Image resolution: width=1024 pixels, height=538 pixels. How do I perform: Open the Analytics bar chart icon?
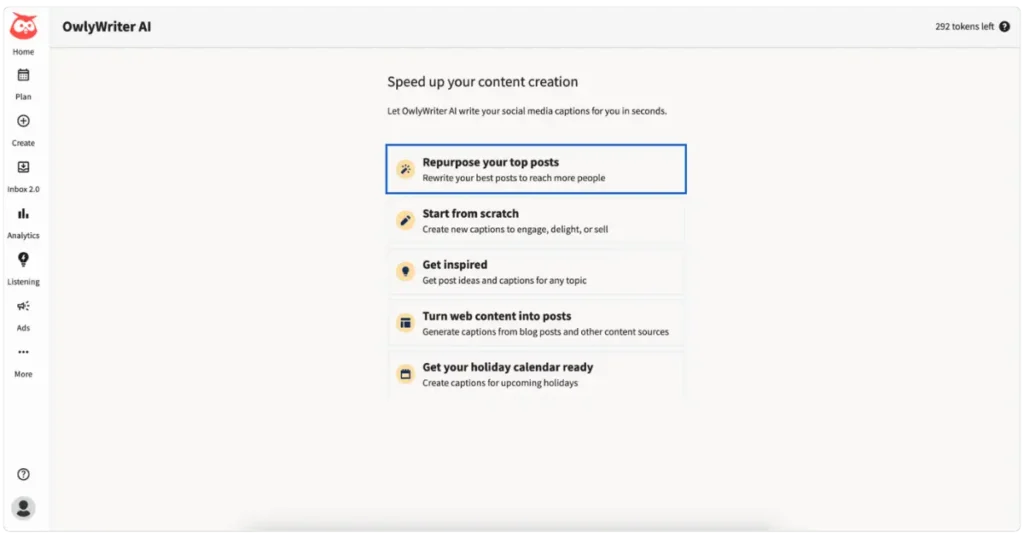coord(24,214)
